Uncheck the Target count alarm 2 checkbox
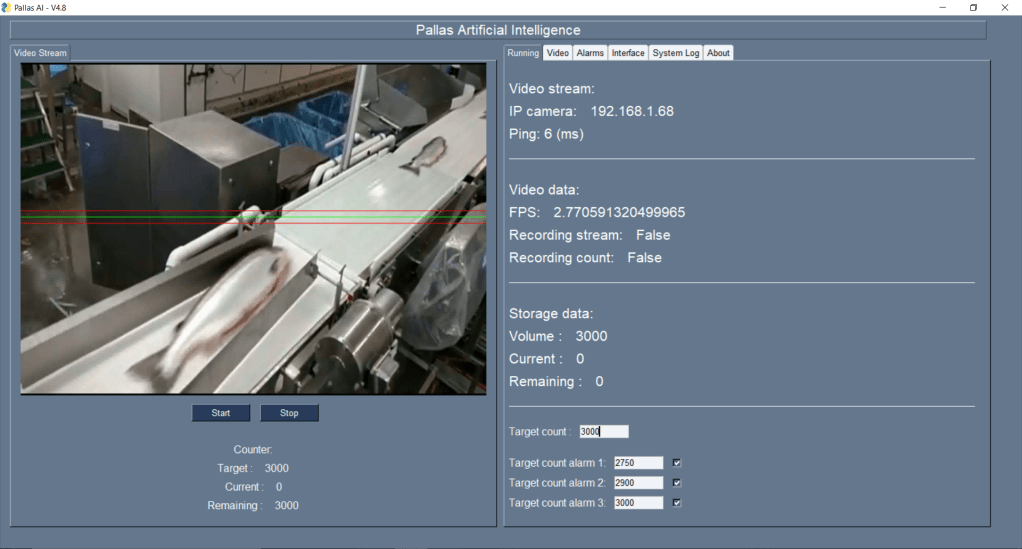Image resolution: width=1022 pixels, height=549 pixels. point(677,483)
